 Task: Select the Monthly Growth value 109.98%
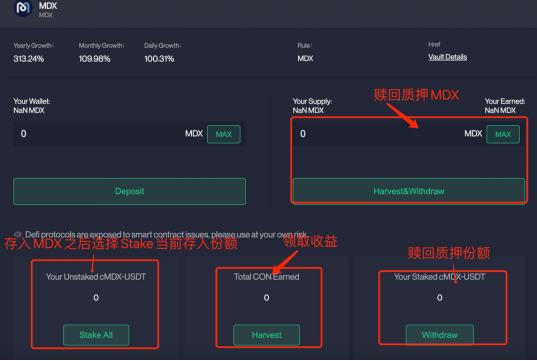click(95, 59)
